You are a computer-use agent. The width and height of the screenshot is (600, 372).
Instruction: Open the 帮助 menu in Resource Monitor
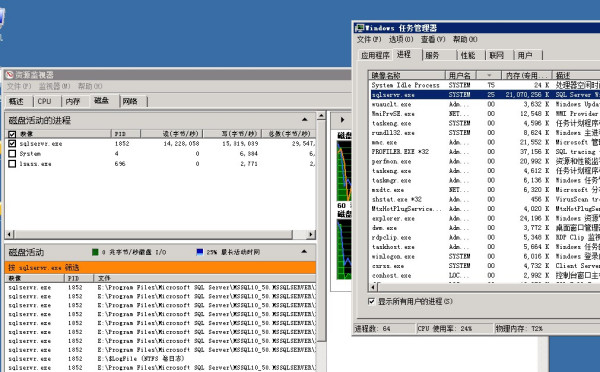coord(90,86)
